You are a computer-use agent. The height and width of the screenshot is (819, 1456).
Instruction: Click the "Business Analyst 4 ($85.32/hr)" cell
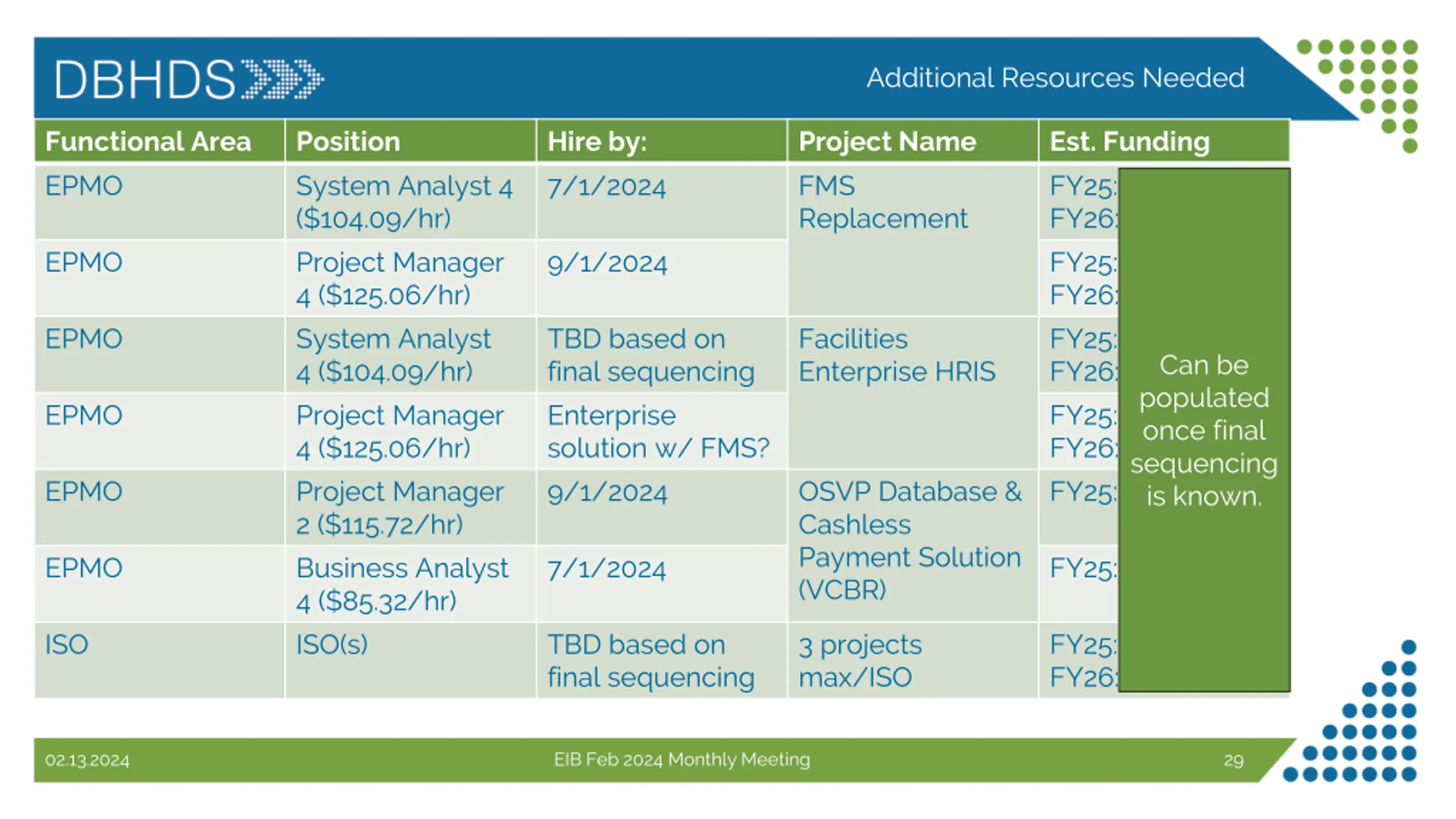(x=402, y=584)
